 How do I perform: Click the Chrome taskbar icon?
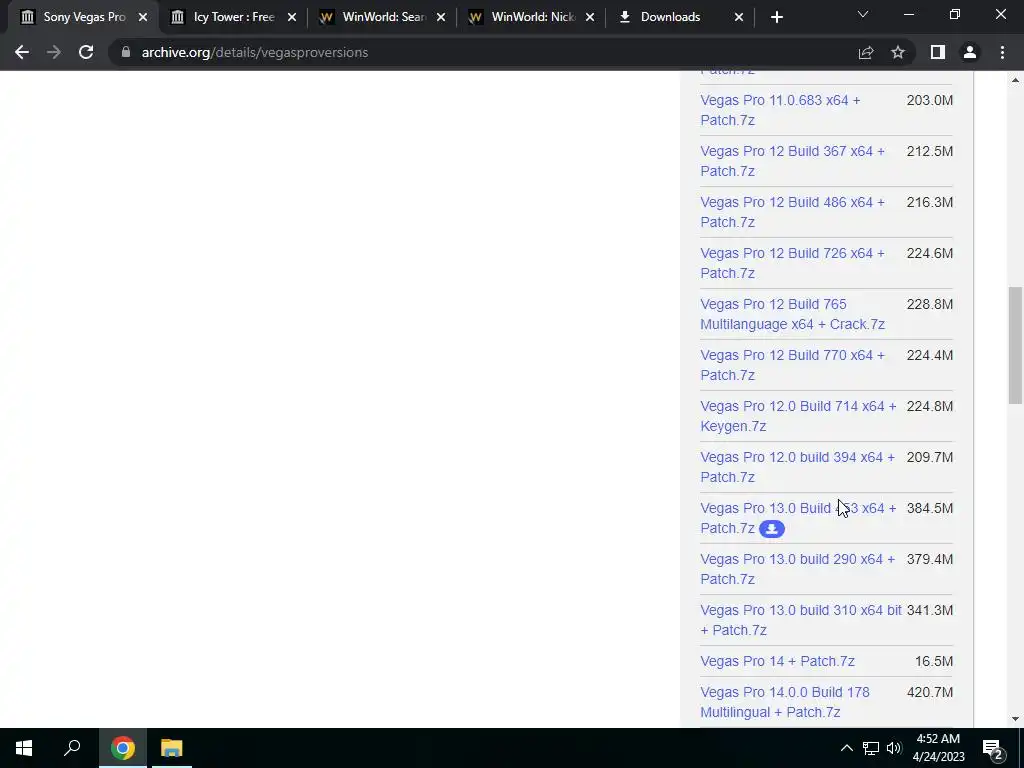[123, 748]
